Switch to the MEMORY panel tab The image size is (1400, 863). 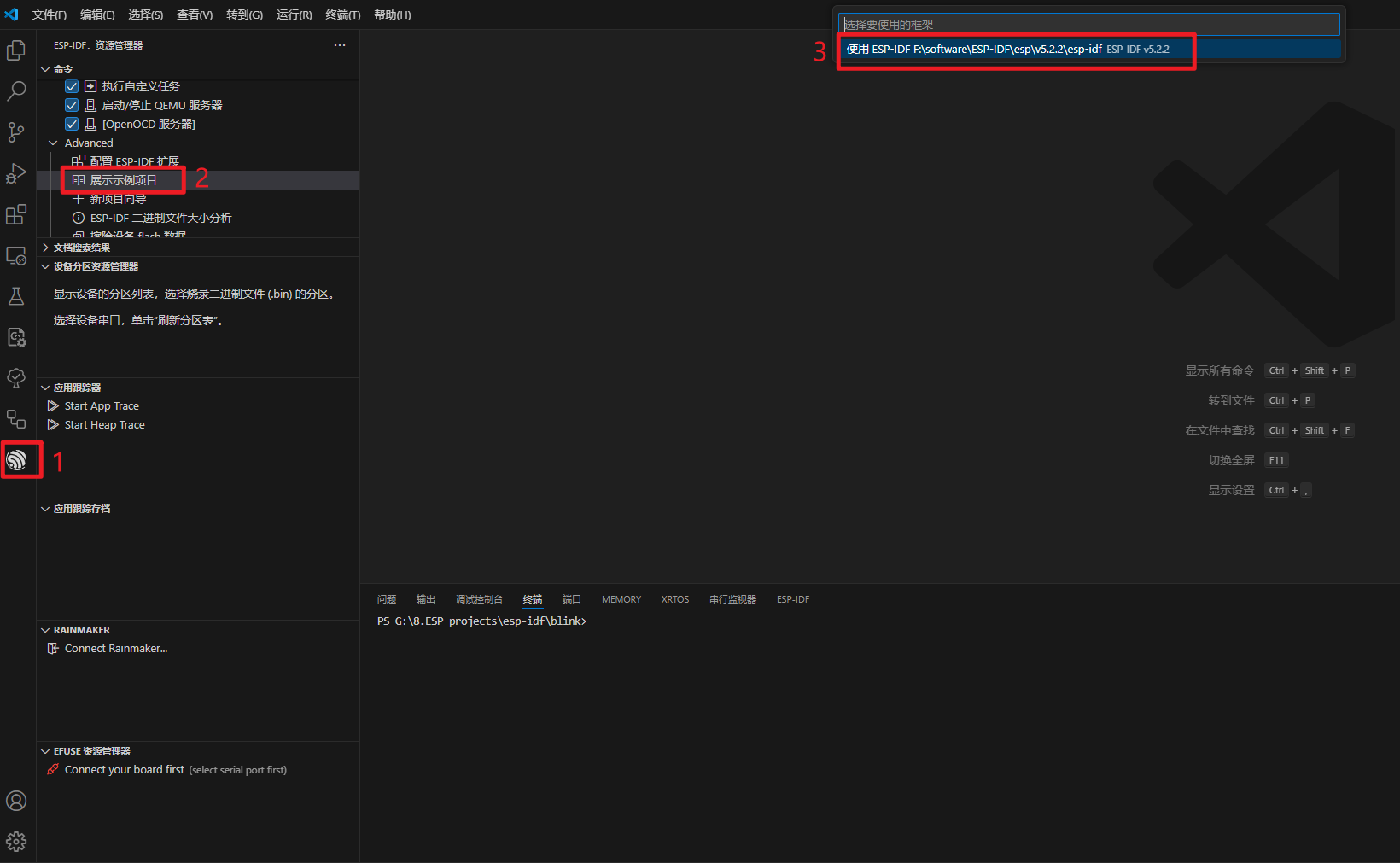tap(621, 599)
